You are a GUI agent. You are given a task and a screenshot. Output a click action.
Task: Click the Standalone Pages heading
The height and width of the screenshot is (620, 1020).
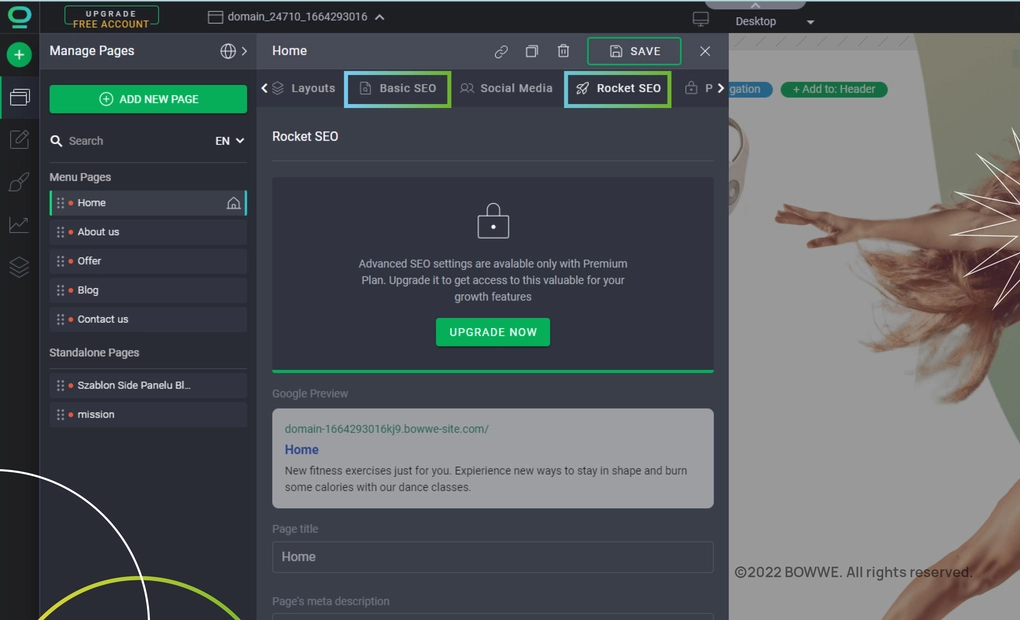click(x=94, y=353)
